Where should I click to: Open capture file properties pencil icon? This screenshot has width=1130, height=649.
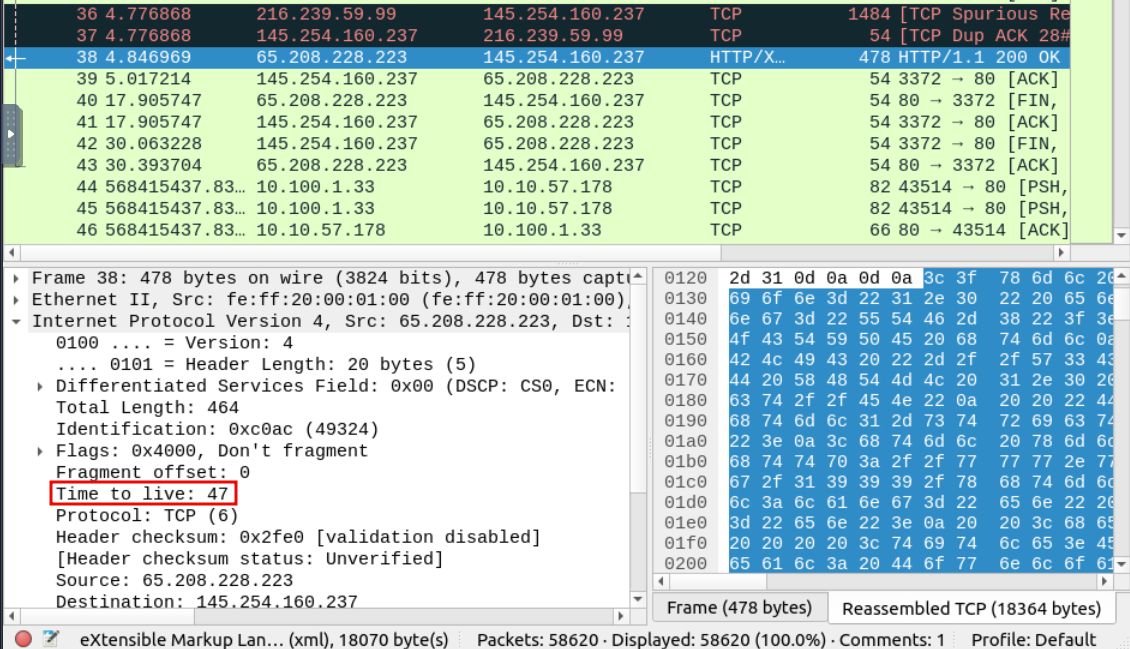click(x=50, y=639)
